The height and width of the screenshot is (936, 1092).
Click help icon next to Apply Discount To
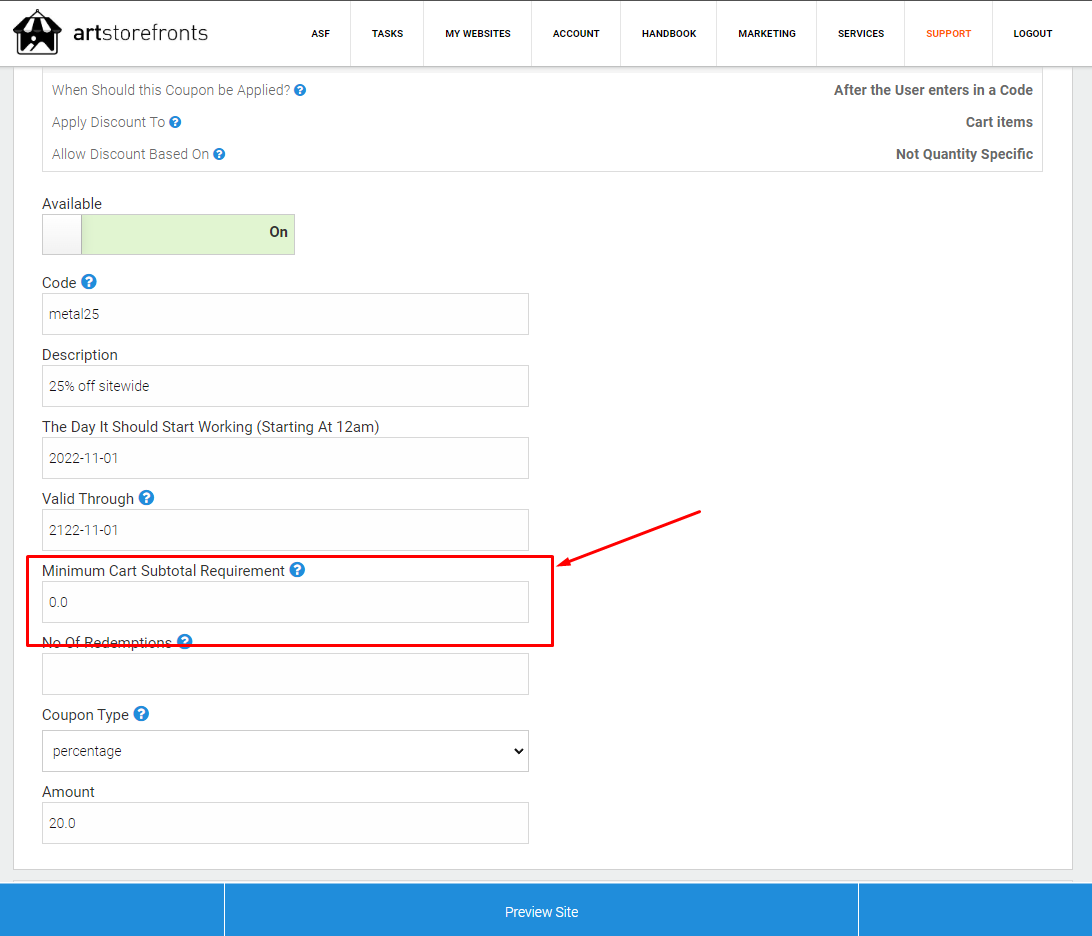(x=176, y=122)
